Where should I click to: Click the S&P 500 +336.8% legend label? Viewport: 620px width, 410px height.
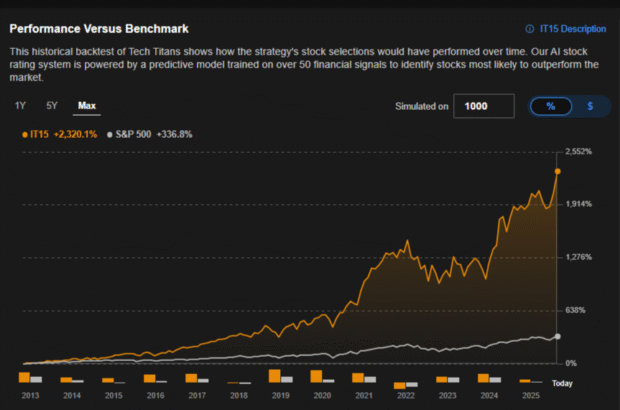[x=153, y=133]
